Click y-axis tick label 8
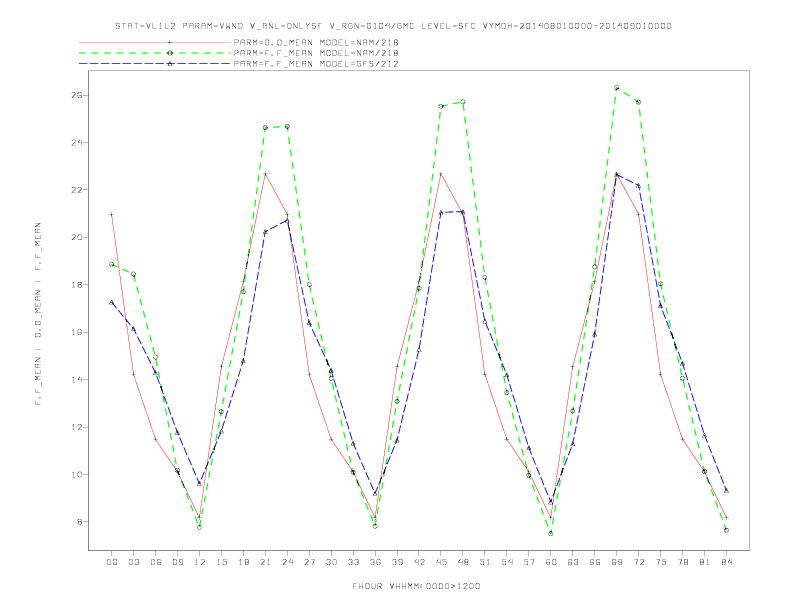The width and height of the screenshot is (792, 612). (79, 522)
